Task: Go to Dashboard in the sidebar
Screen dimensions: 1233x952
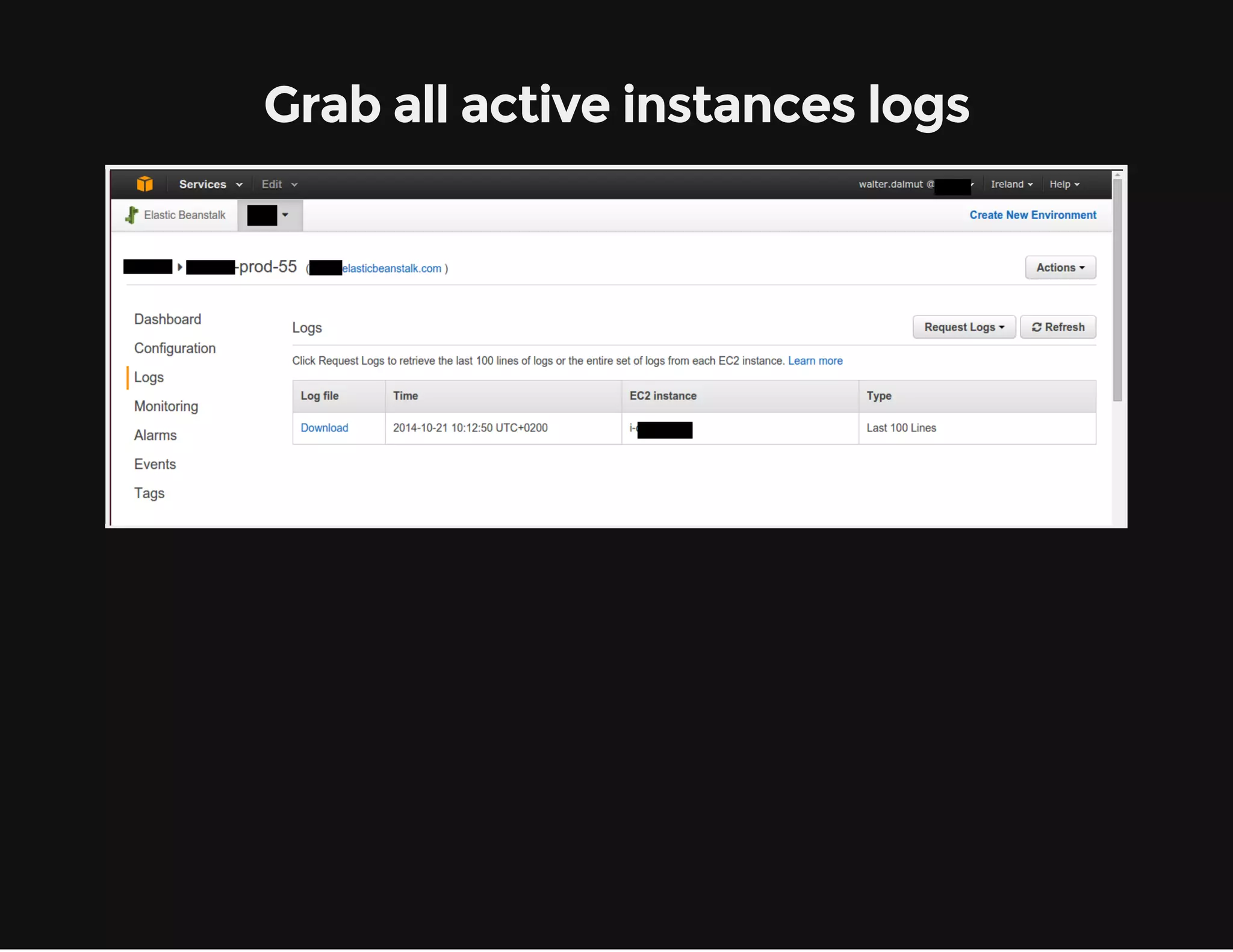Action: click(167, 320)
